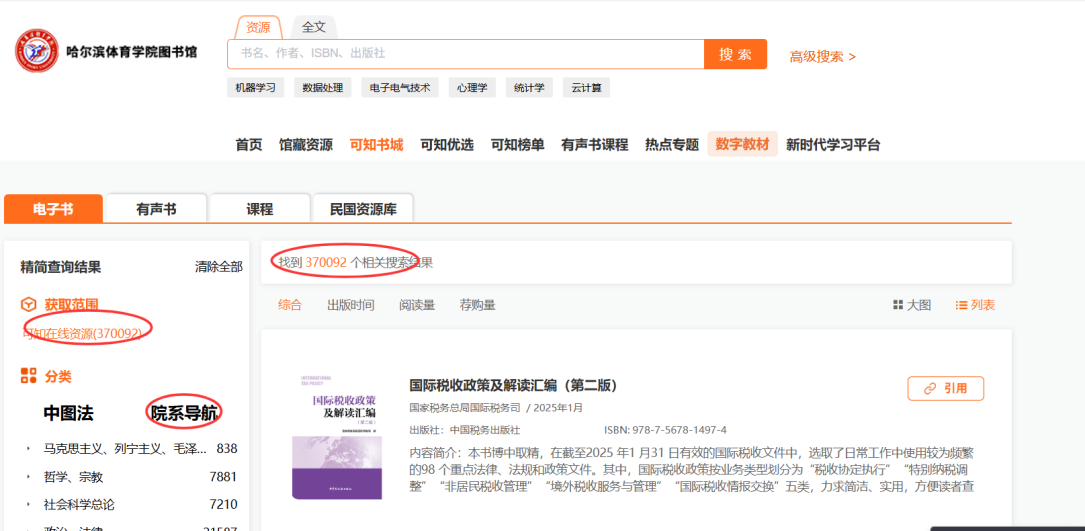This screenshot has width=1085, height=531.
Task: Select the 全文 full-text search tab
Action: pyautogui.click(x=314, y=27)
